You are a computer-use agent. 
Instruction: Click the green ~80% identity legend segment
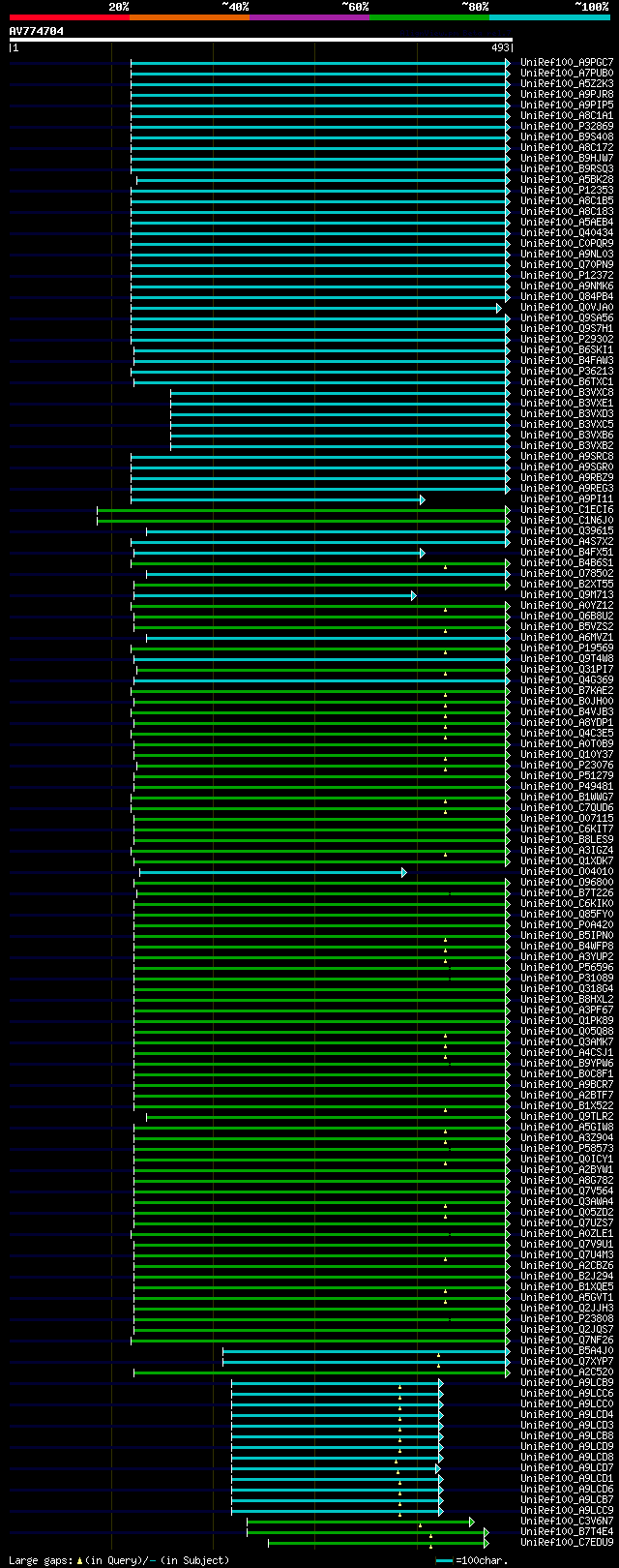click(428, 17)
